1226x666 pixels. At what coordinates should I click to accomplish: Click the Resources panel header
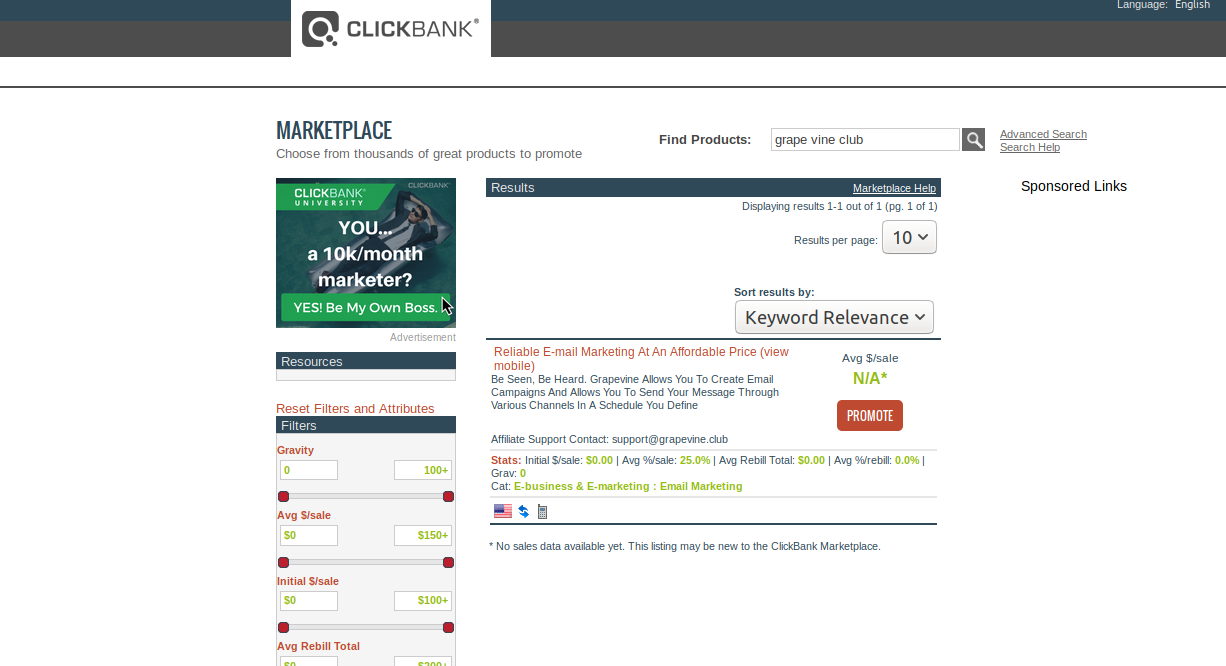(366, 361)
